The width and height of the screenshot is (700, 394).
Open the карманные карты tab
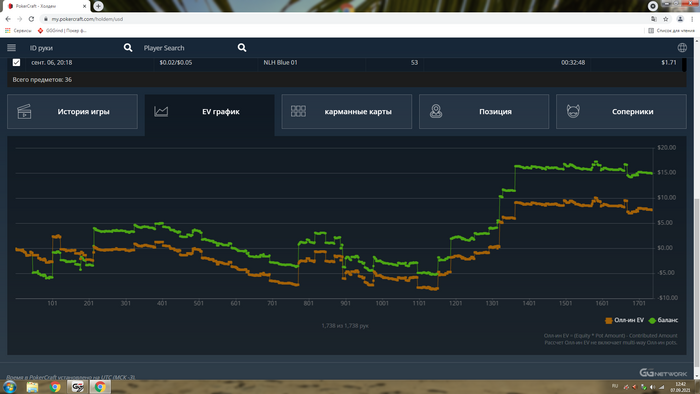[x=347, y=112]
